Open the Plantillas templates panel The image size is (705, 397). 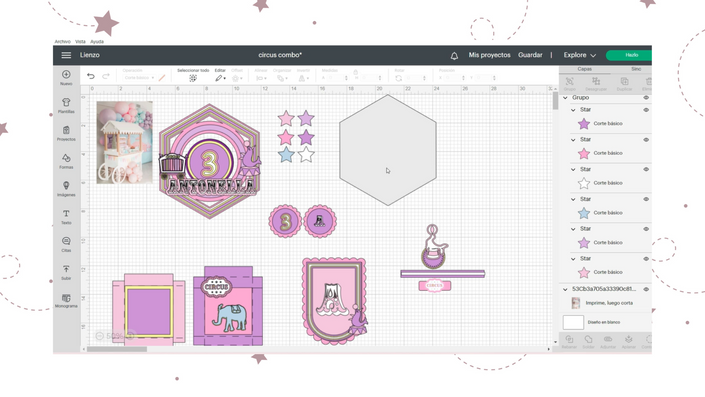[66, 106]
